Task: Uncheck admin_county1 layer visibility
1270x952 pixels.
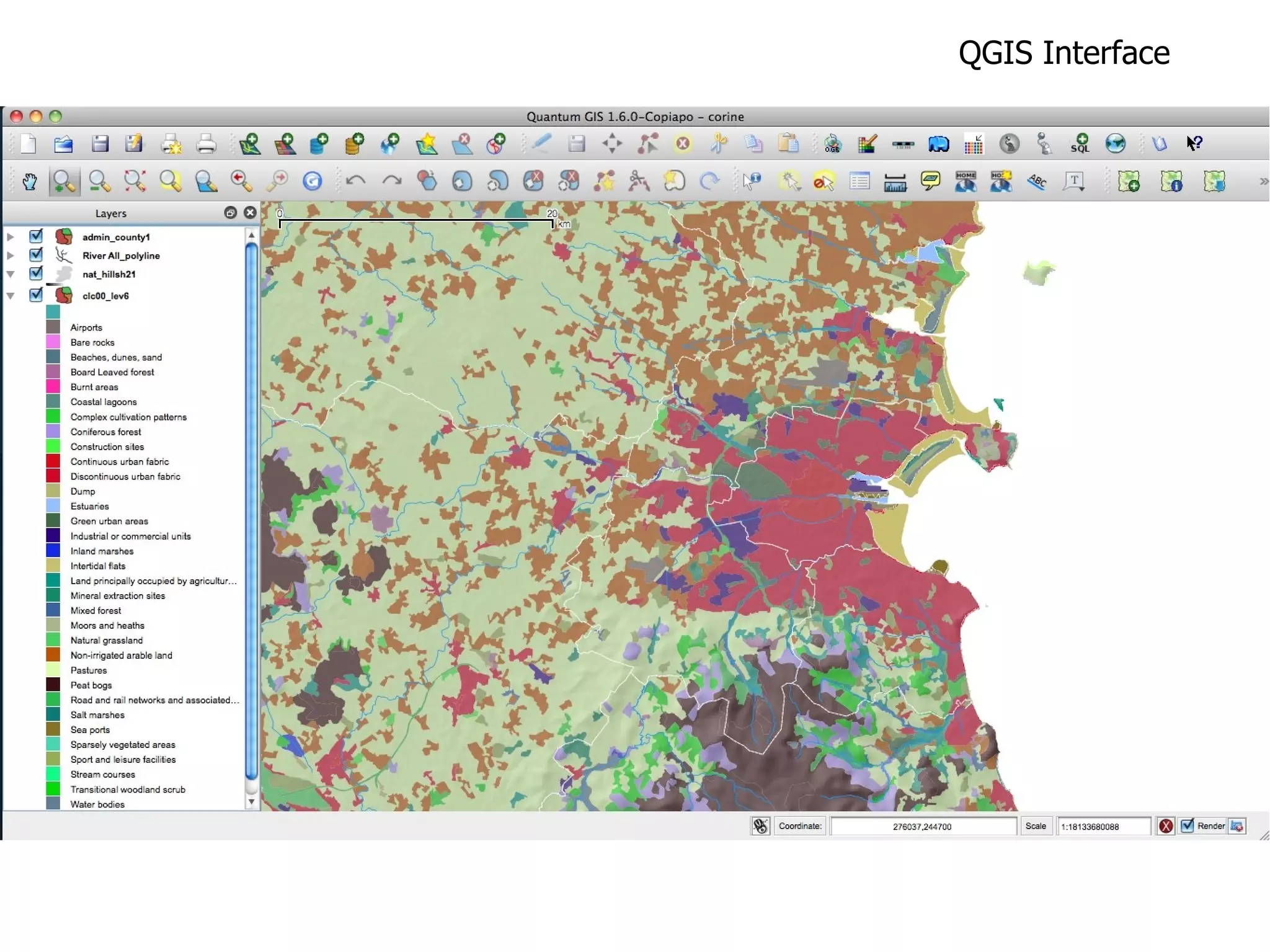Action: [x=36, y=236]
